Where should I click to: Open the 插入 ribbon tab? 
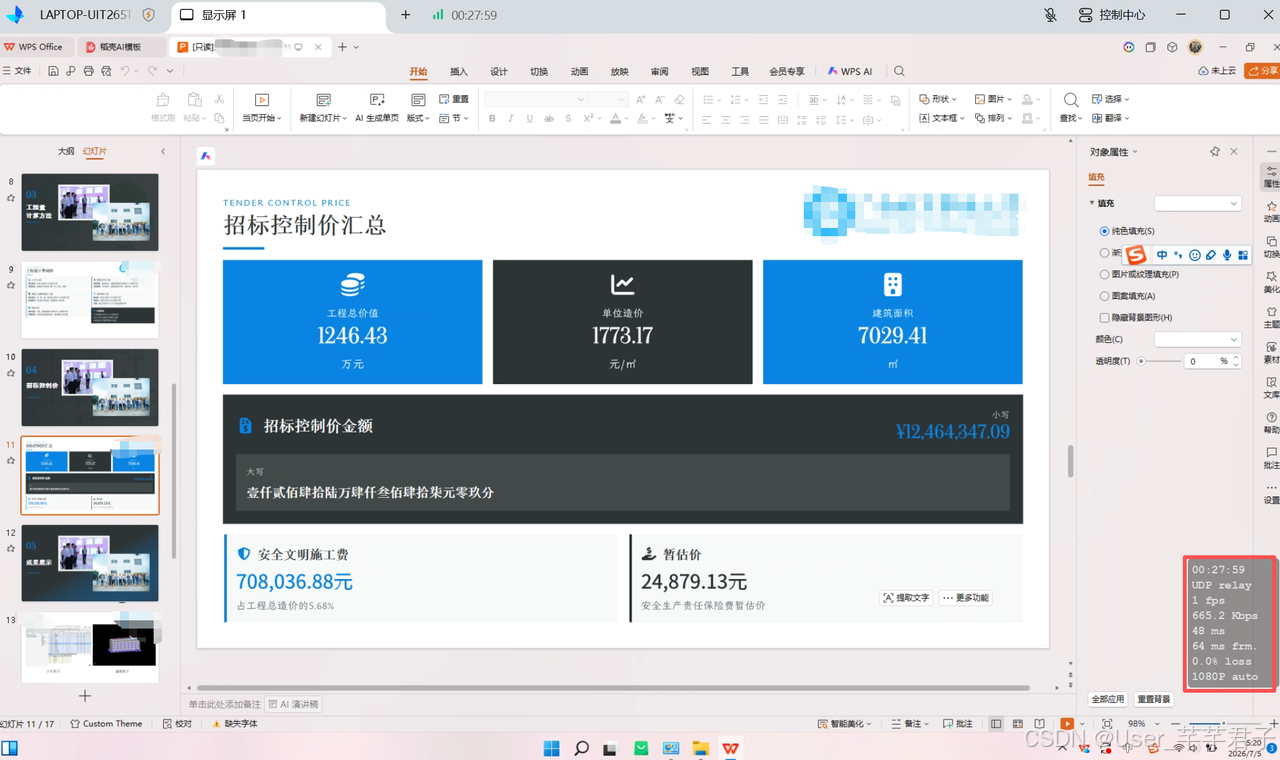click(x=459, y=71)
